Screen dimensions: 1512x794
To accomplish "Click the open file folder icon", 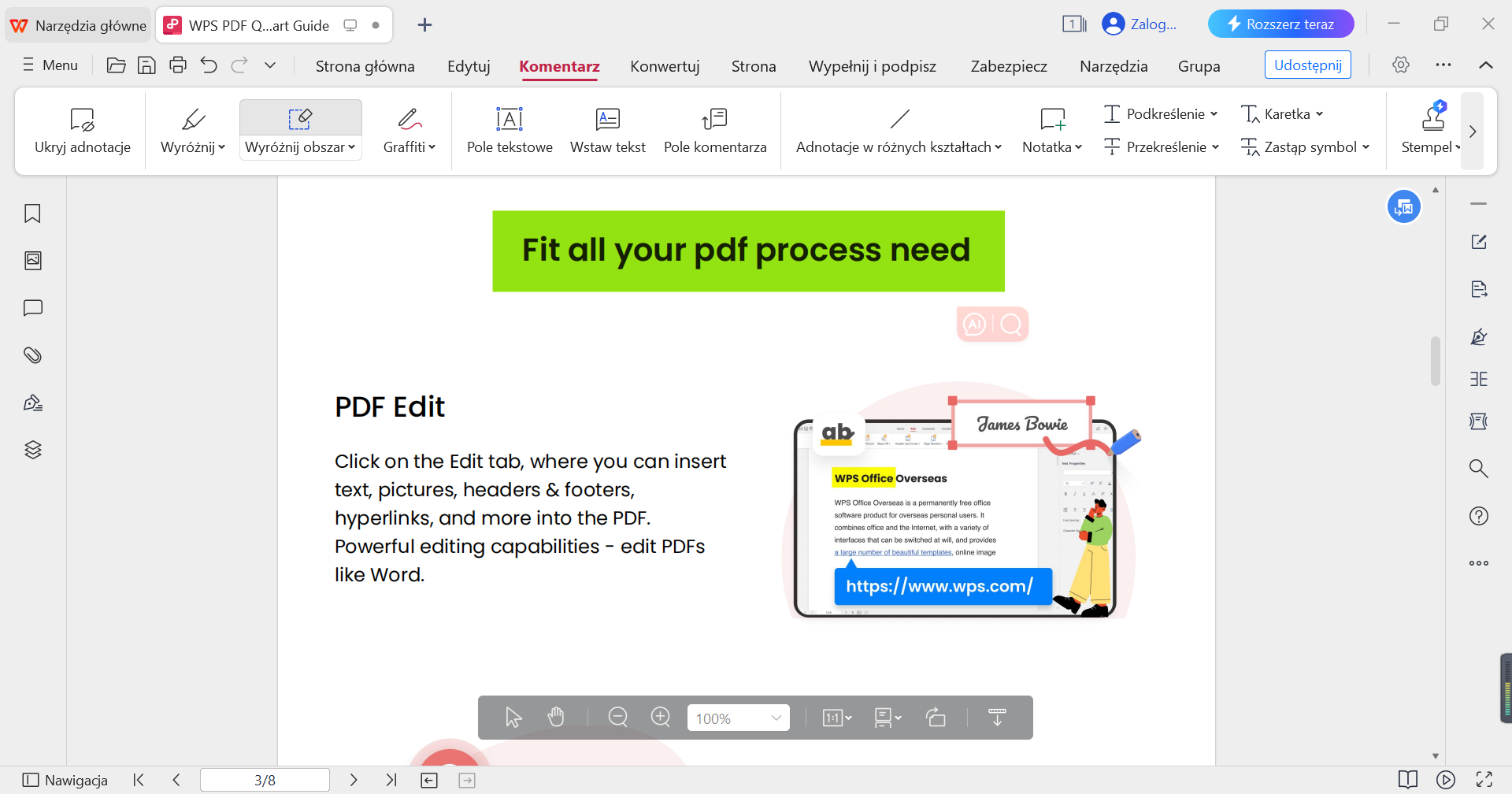I will 116,65.
